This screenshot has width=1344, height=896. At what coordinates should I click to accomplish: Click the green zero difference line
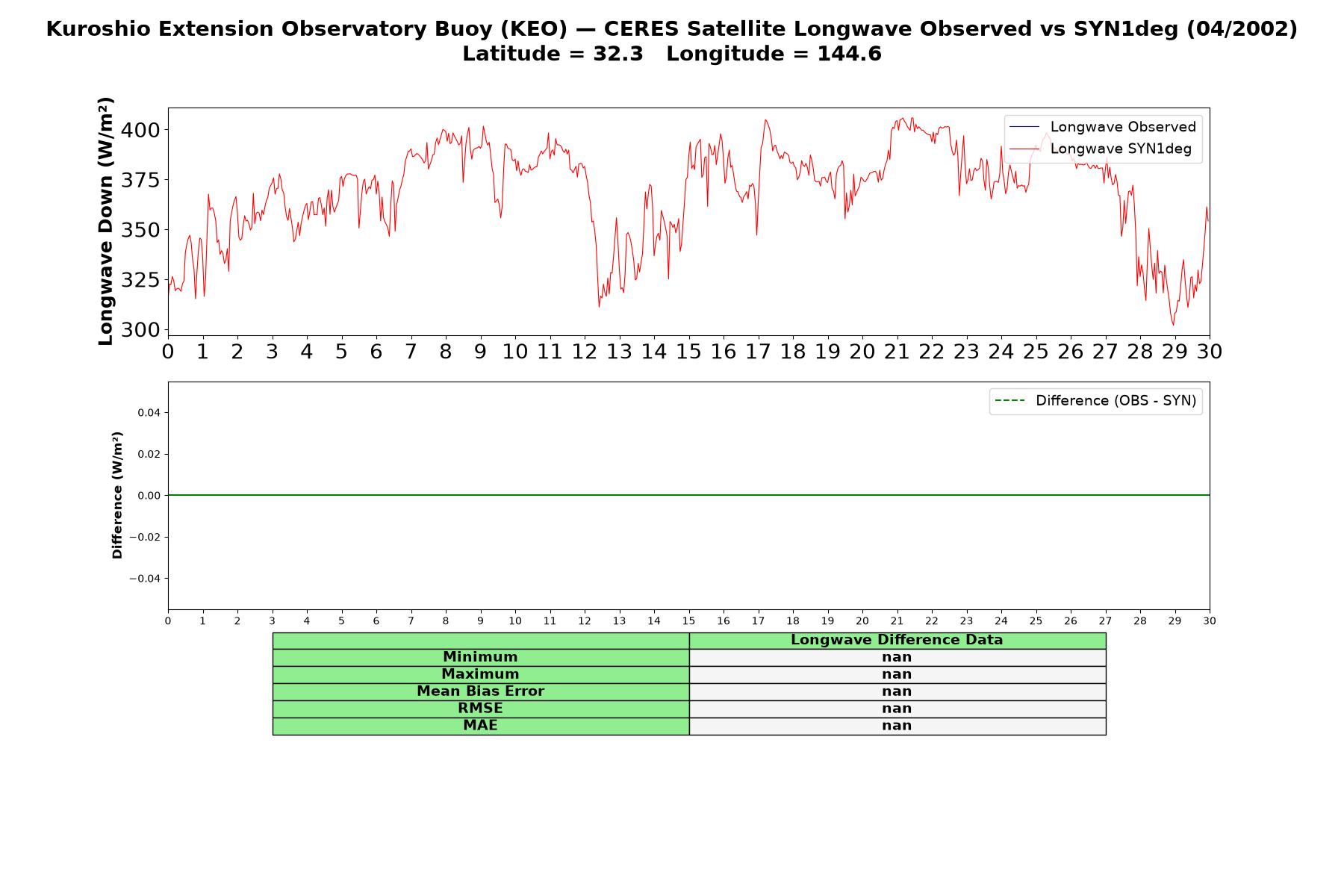click(688, 495)
